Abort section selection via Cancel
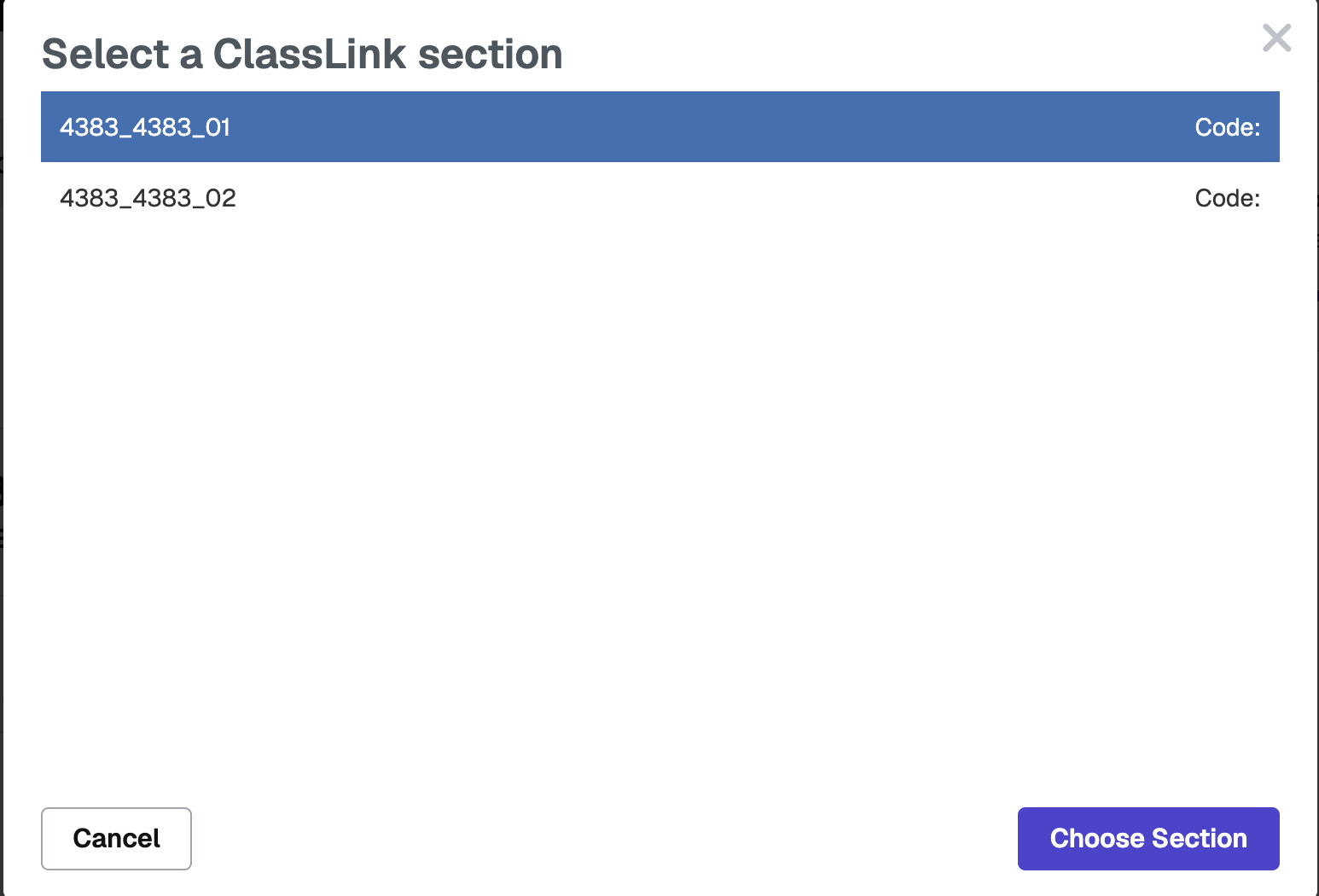Screen dimensions: 1319x896 coord(116,839)
